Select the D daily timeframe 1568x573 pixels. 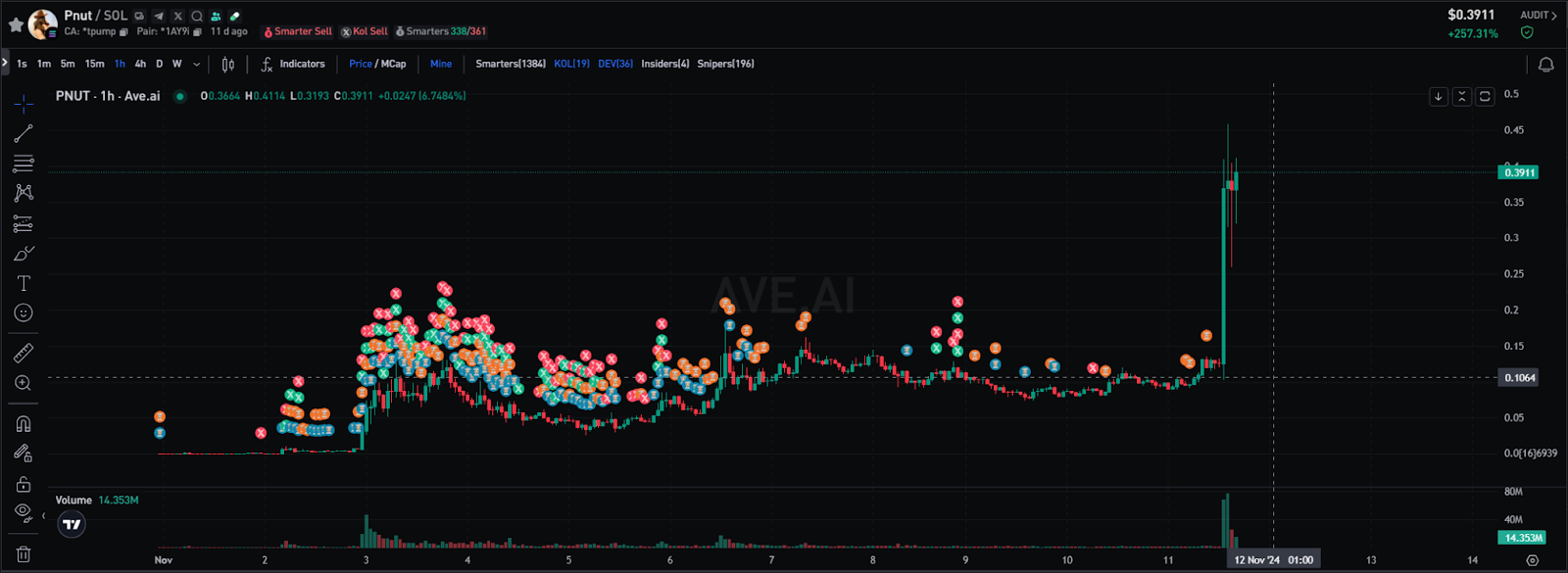(159, 64)
